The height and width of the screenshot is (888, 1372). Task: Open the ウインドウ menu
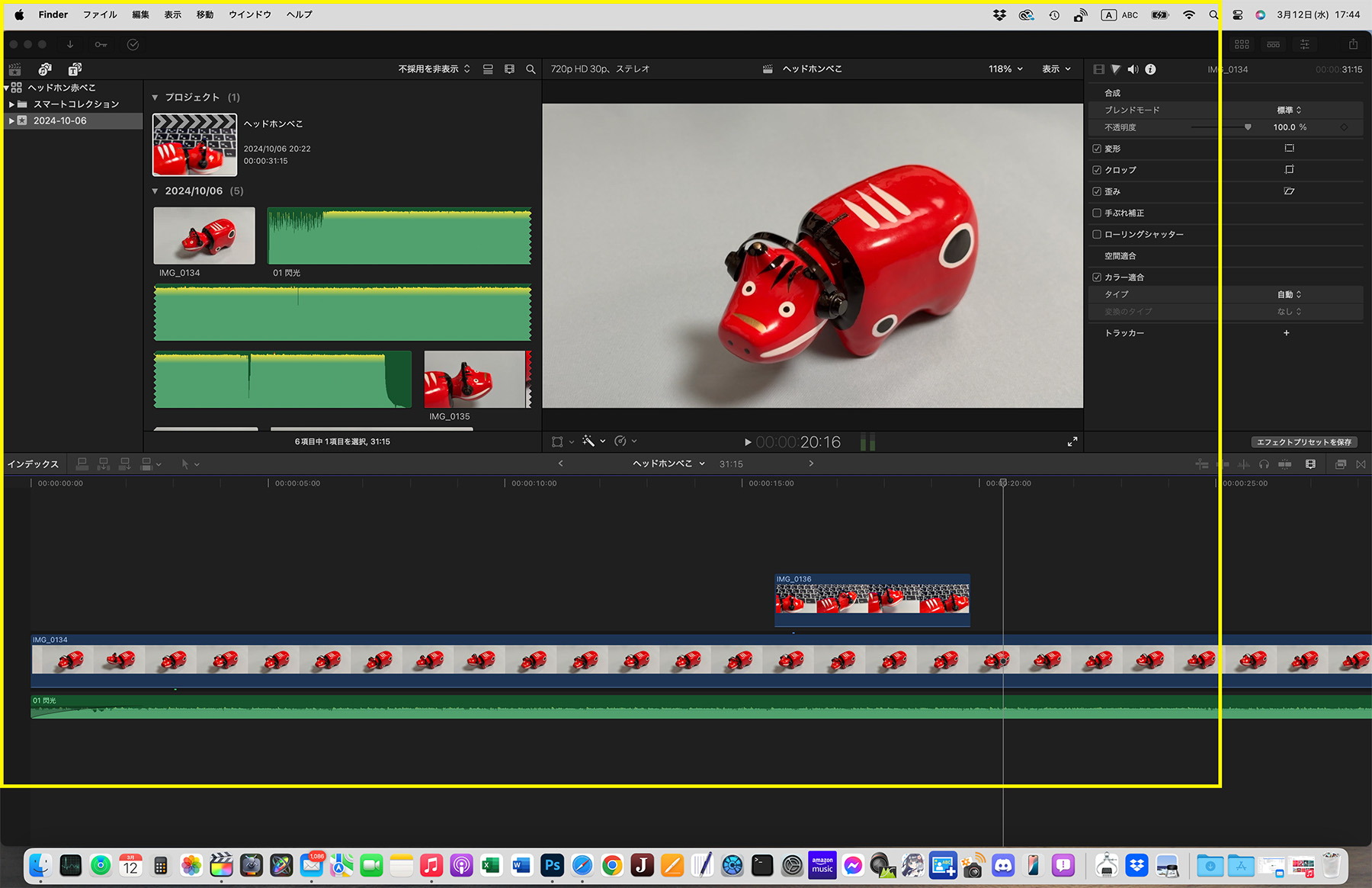[250, 14]
